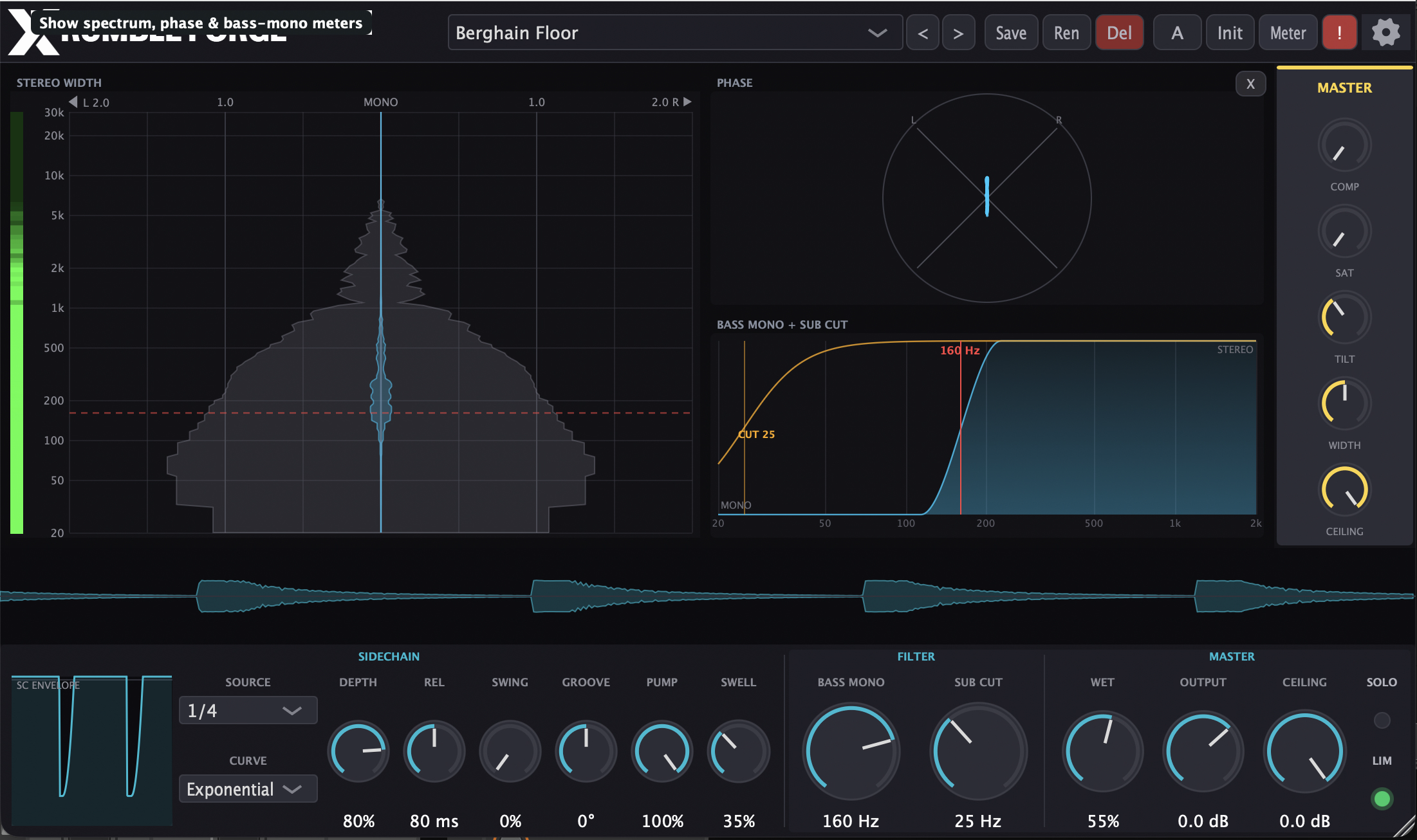Click the resize grip in the corner

(x=1405, y=828)
